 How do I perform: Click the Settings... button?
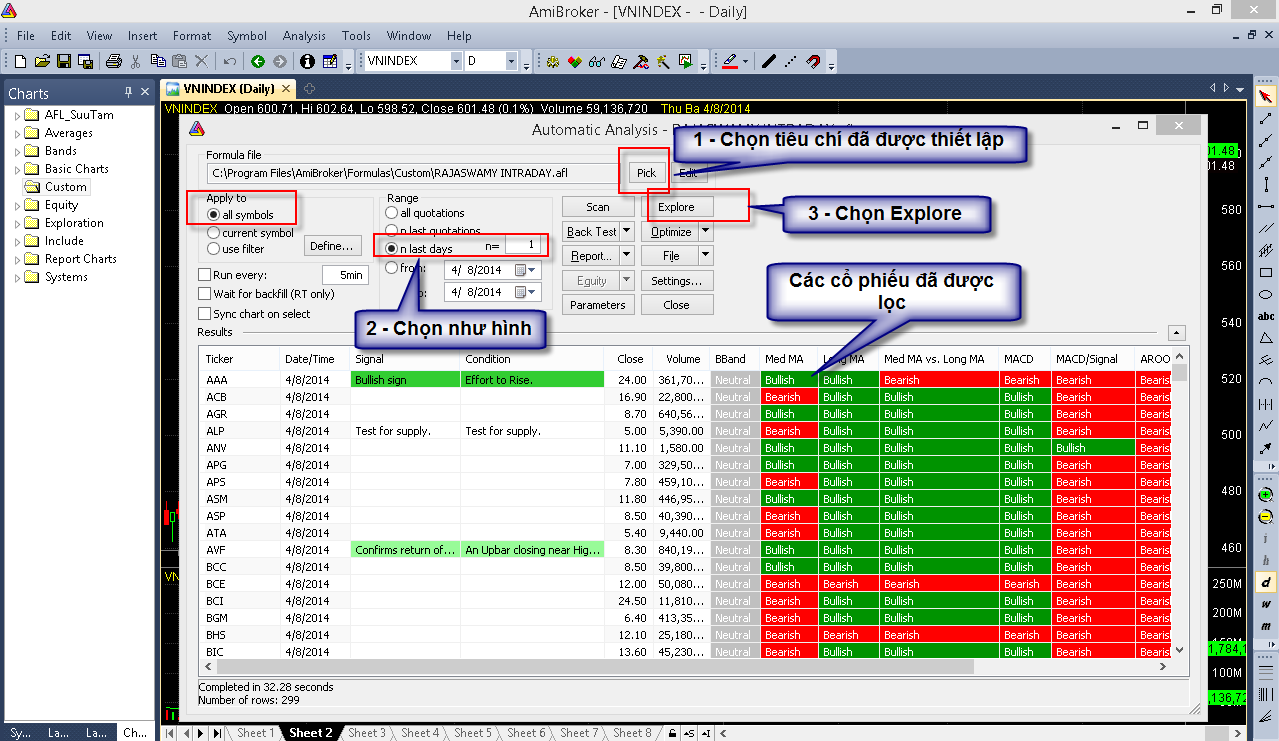(676, 281)
